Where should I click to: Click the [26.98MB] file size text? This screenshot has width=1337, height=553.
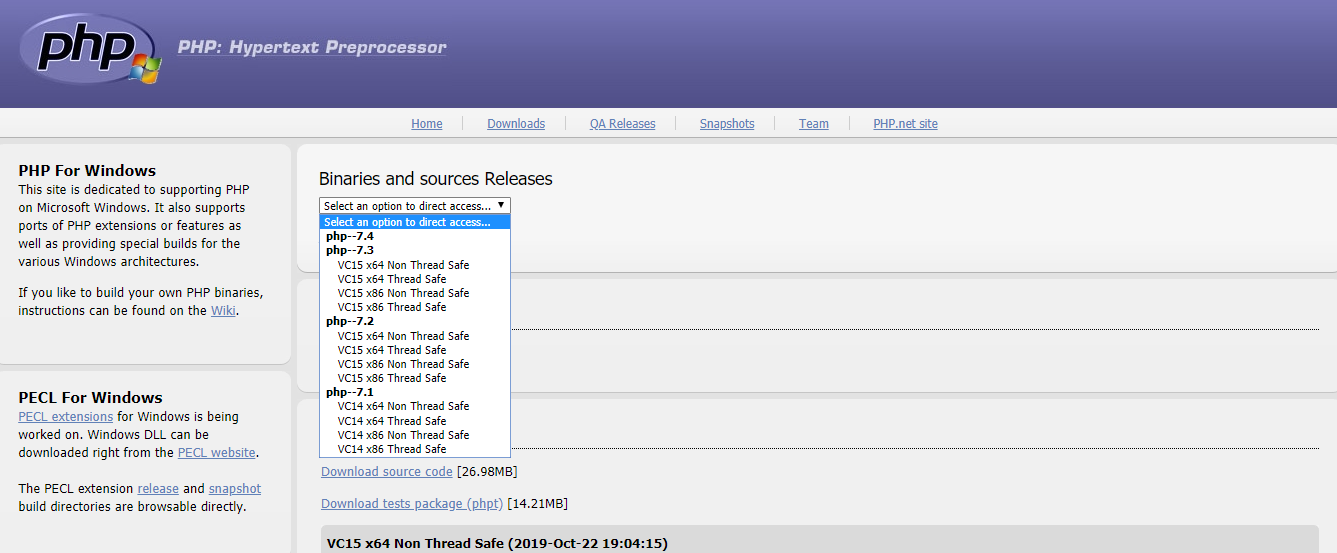pyautogui.click(x=487, y=472)
